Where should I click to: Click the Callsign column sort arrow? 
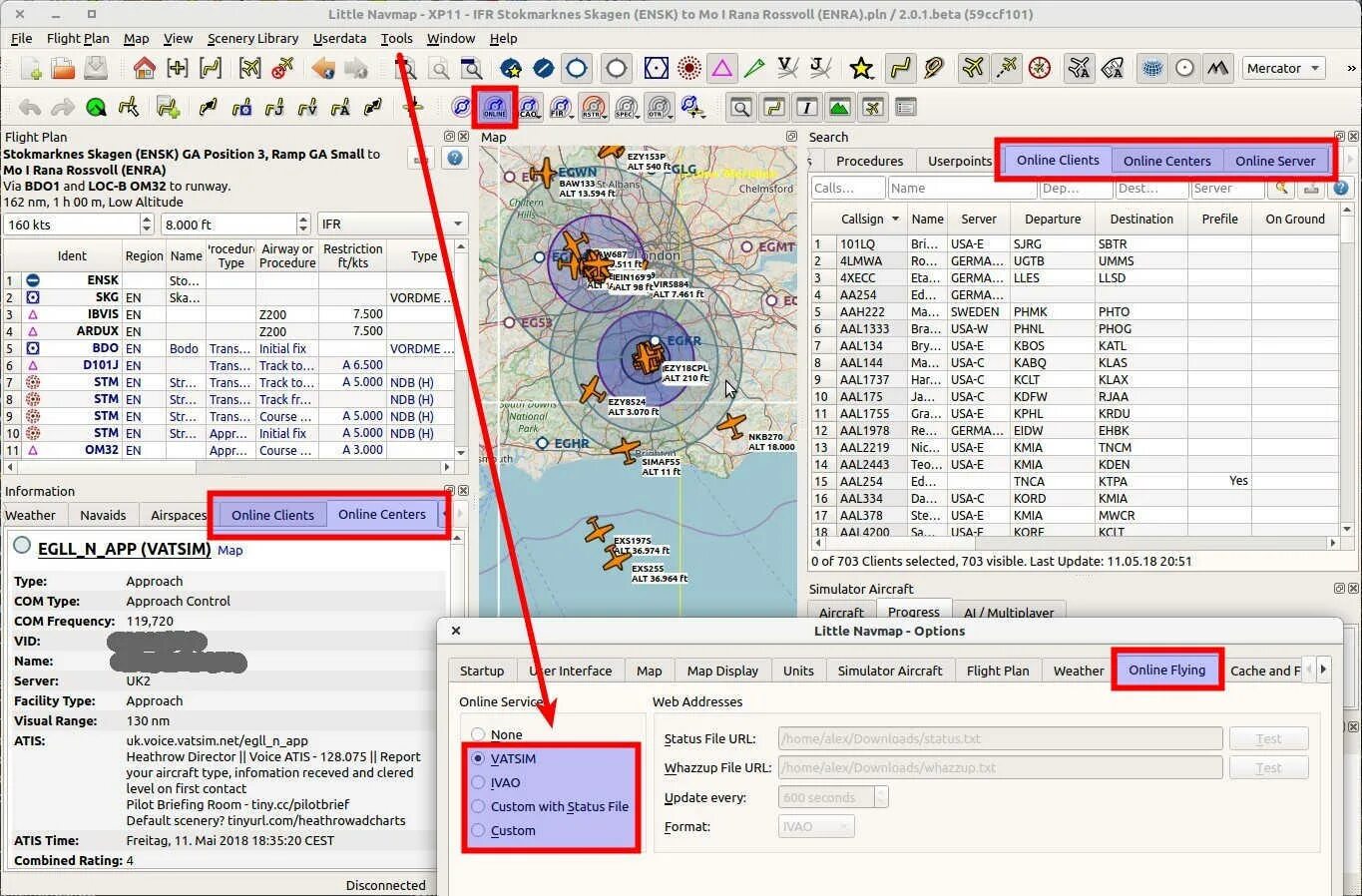coord(895,219)
